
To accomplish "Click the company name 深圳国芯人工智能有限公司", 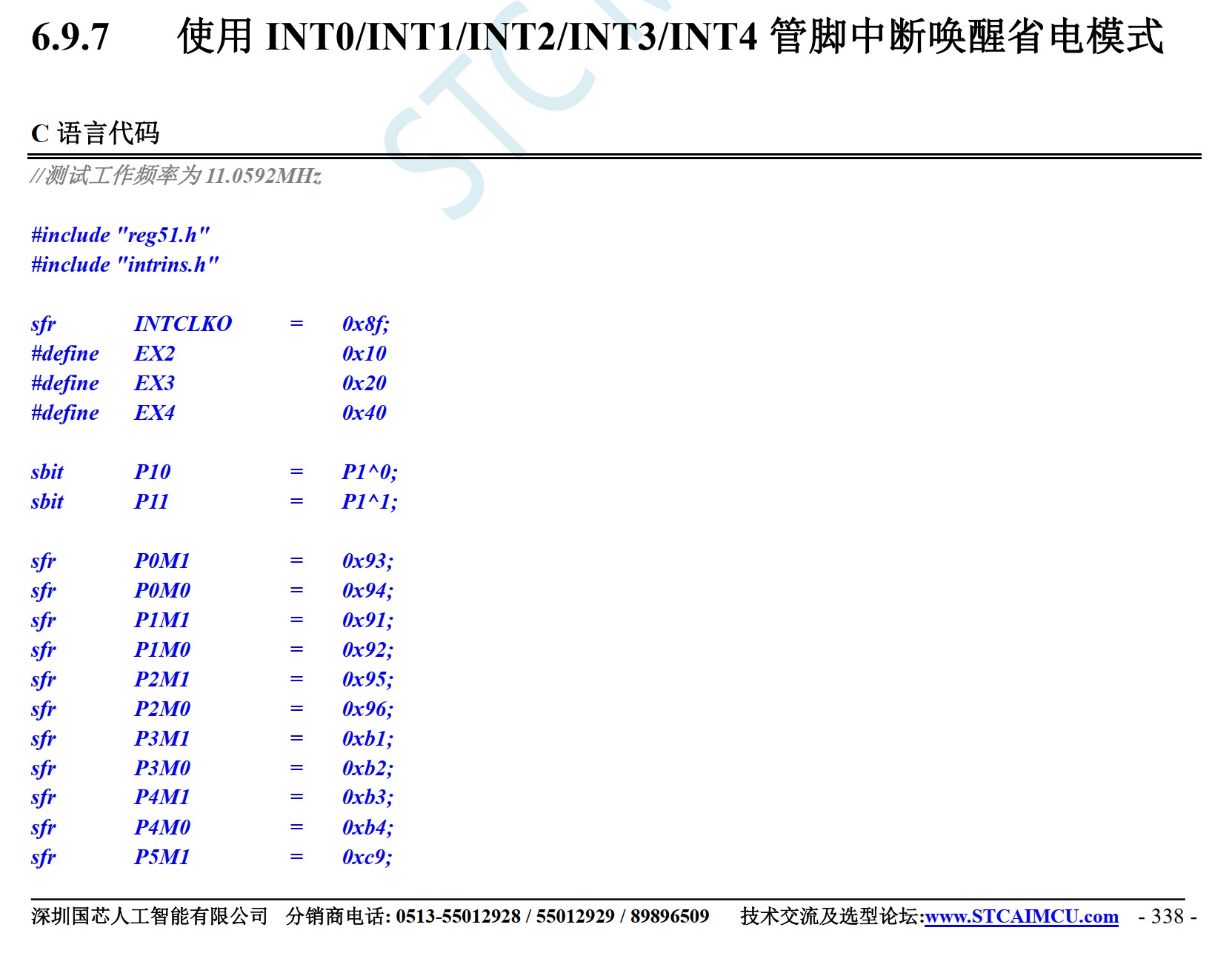I will click(149, 917).
